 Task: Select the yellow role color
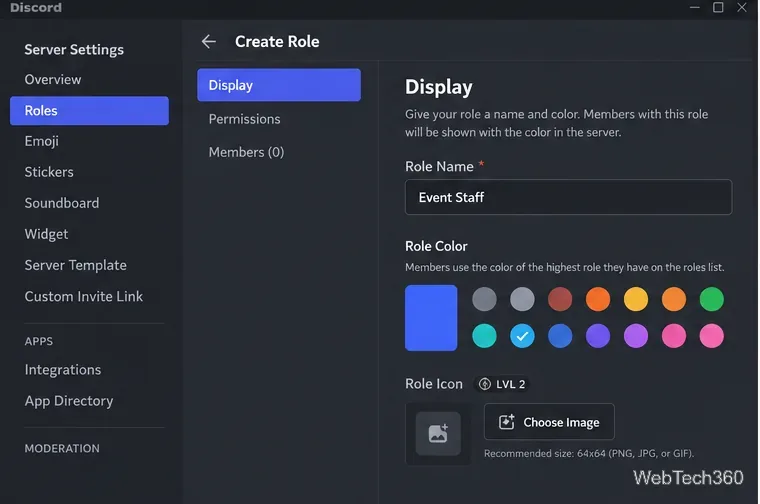[635, 299]
